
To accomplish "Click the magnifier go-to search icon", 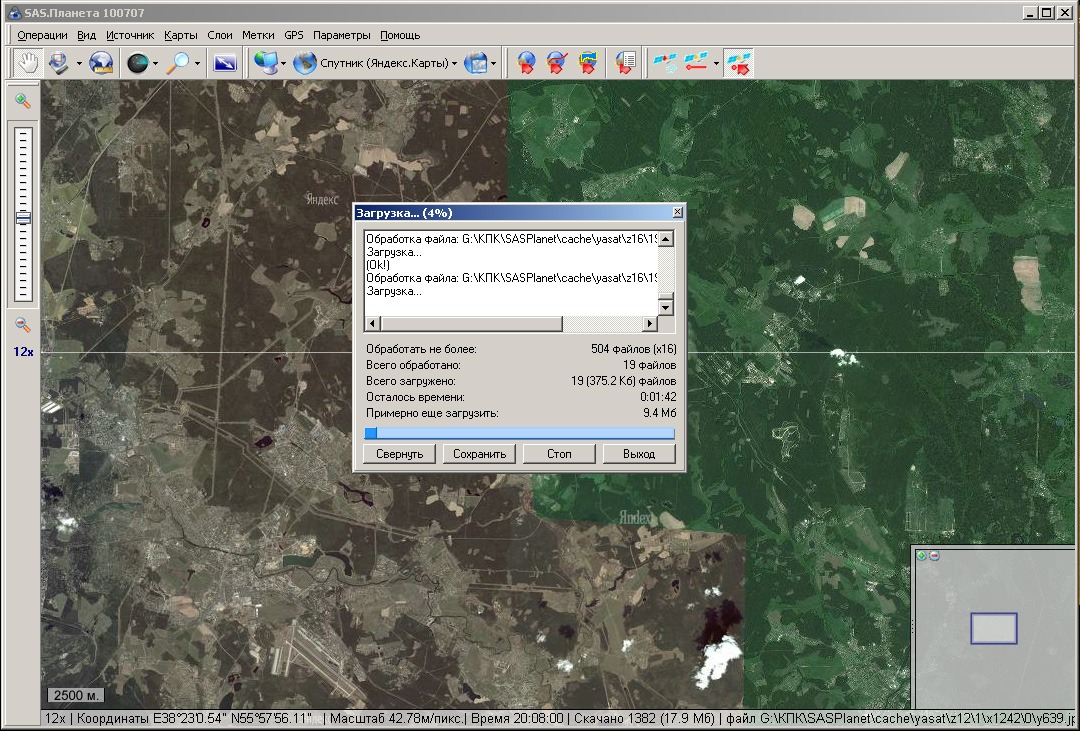I will click(x=179, y=63).
